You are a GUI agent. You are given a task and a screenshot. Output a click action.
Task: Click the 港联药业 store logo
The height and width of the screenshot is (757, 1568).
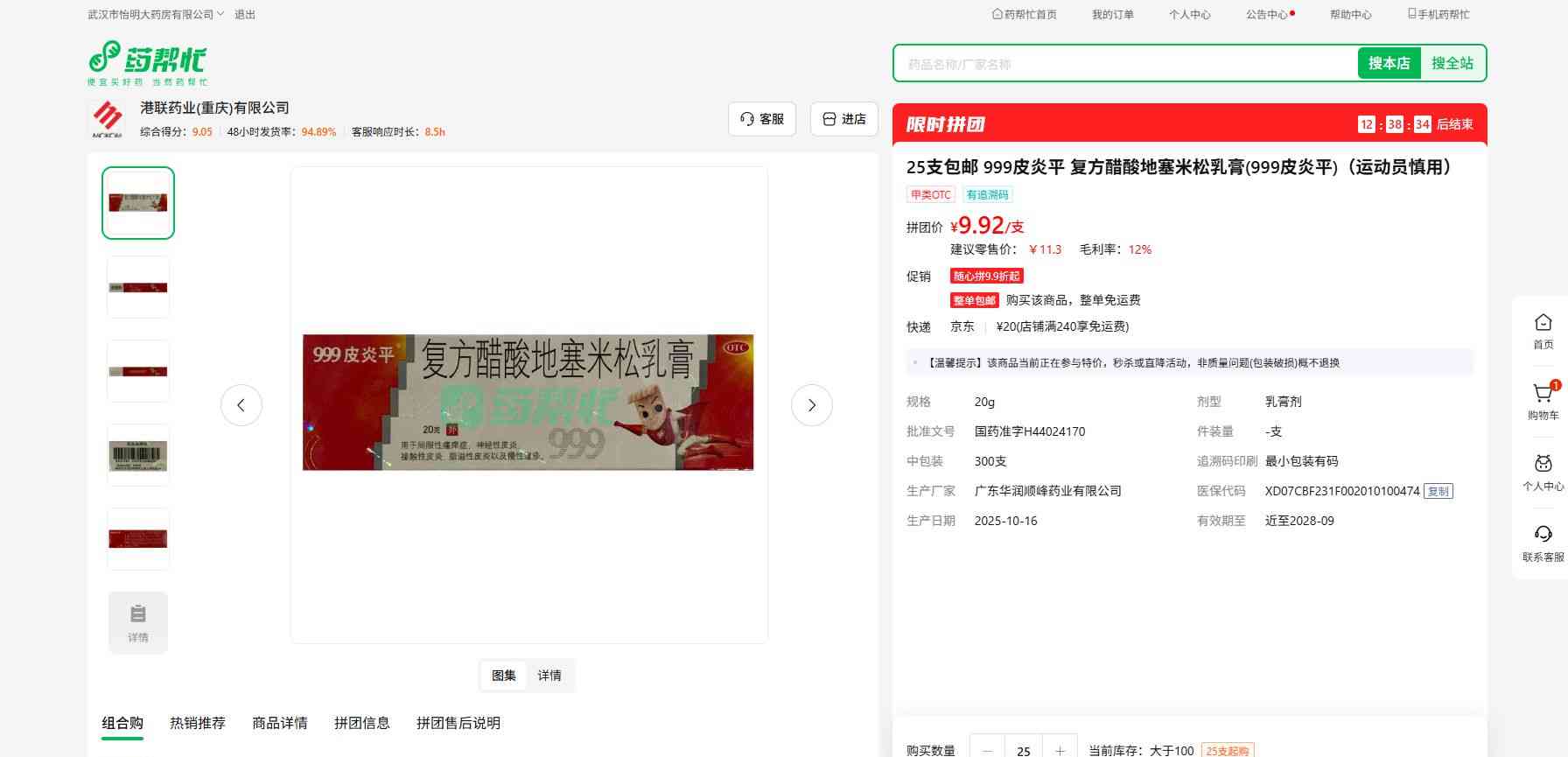pos(107,119)
